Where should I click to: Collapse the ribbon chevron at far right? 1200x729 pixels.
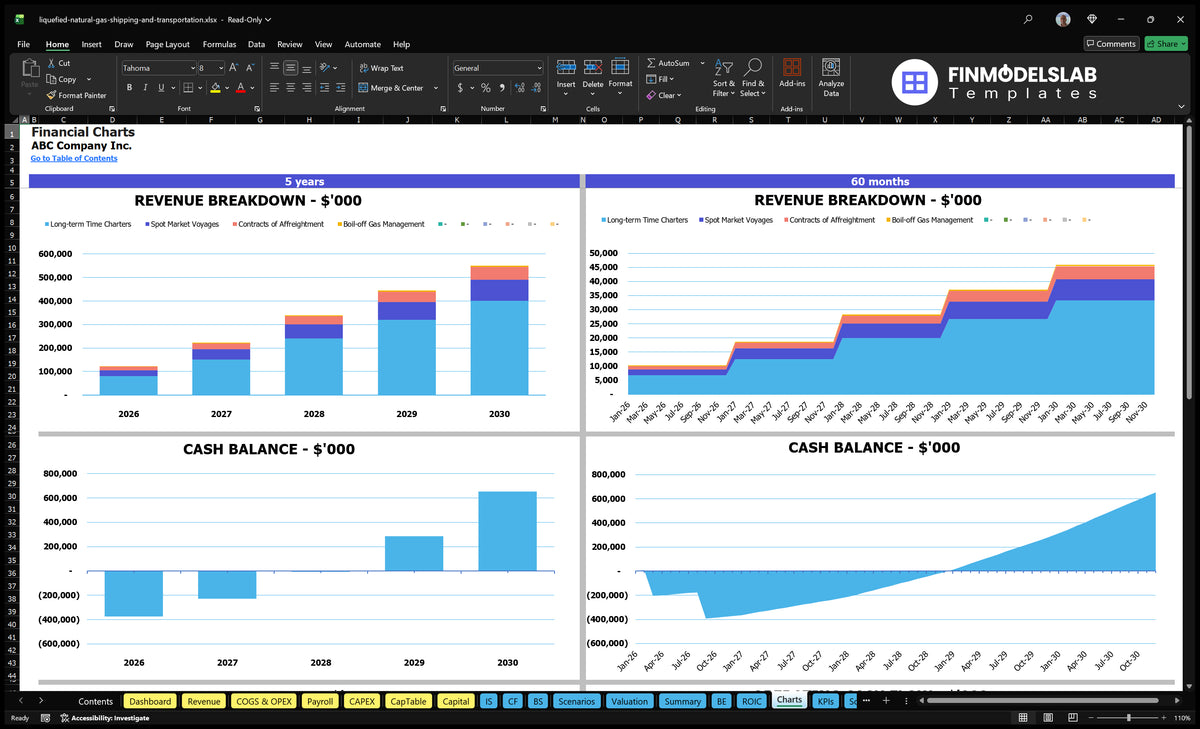point(1182,106)
